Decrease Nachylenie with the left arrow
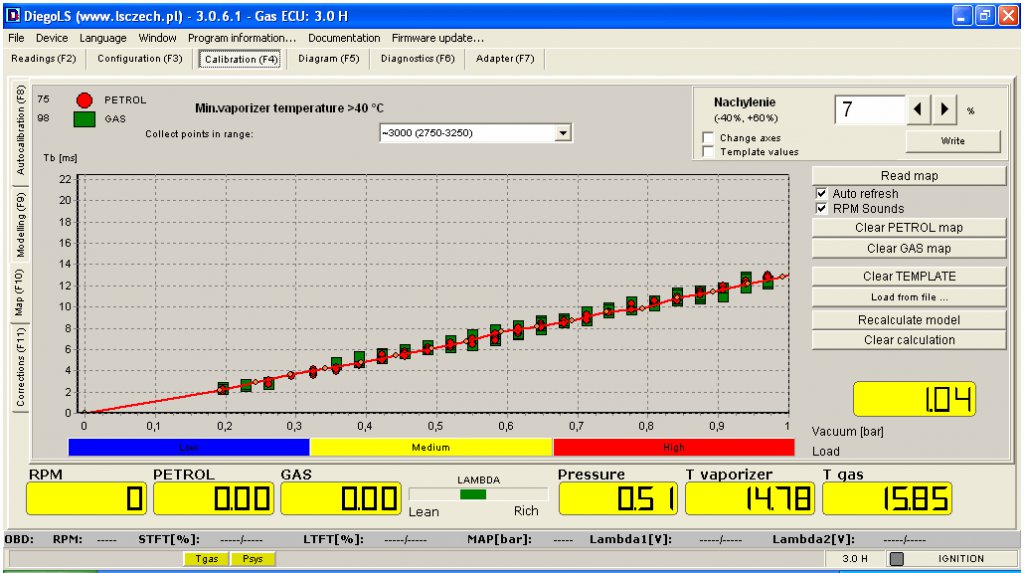The height and width of the screenshot is (573, 1024). [918, 109]
